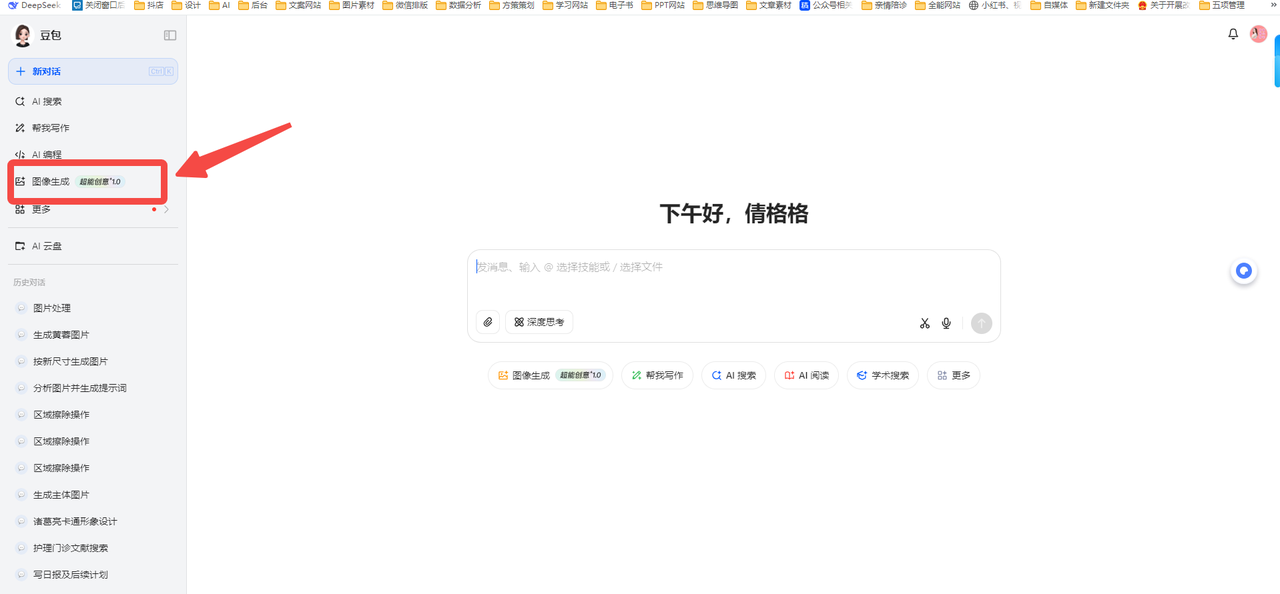Click the 豆包 avatar logo in sidebar header
Image resolution: width=1280 pixels, height=594 pixels.
coord(22,36)
